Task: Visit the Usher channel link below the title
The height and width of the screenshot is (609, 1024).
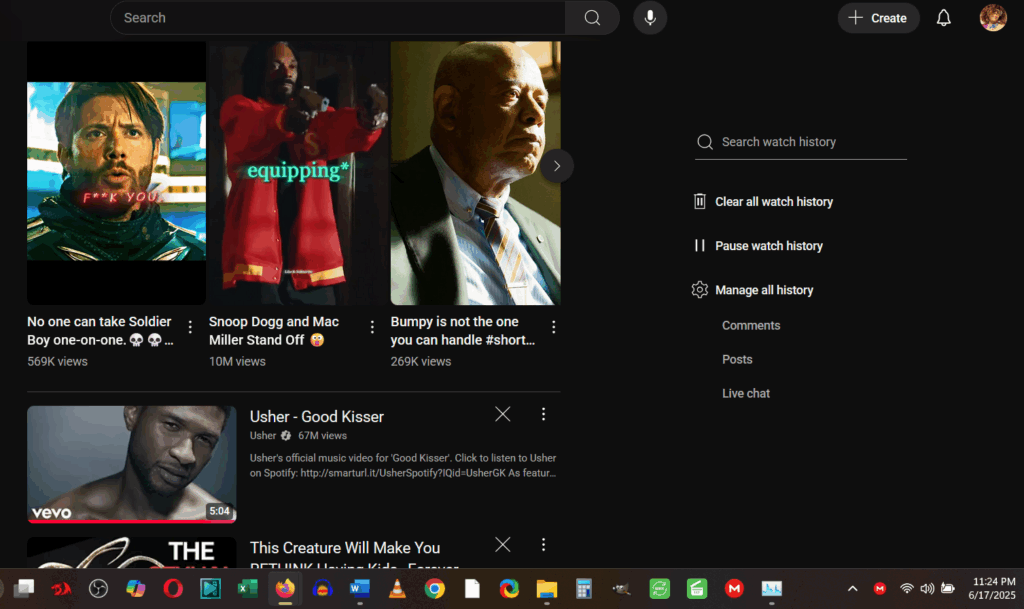Action: click(x=263, y=435)
